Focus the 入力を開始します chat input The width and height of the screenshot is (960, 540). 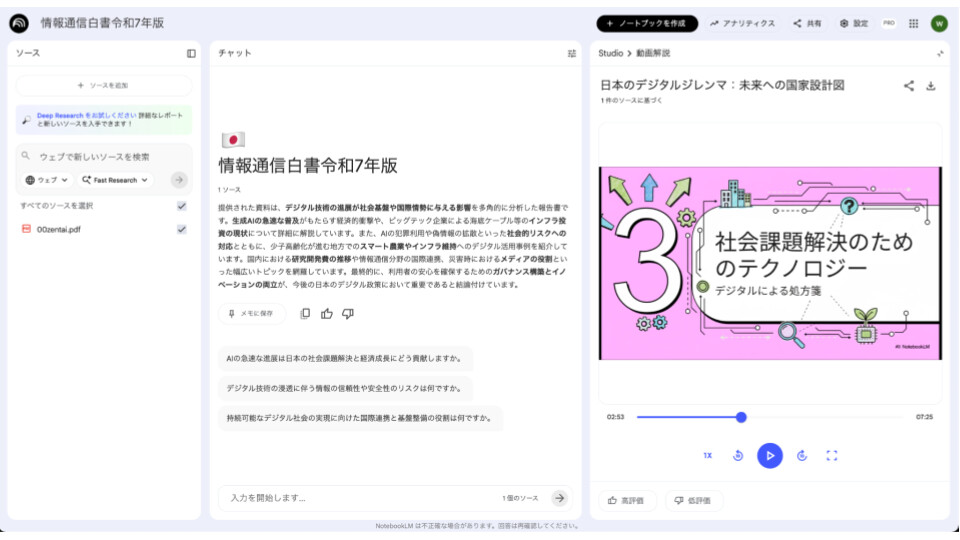coord(361,498)
